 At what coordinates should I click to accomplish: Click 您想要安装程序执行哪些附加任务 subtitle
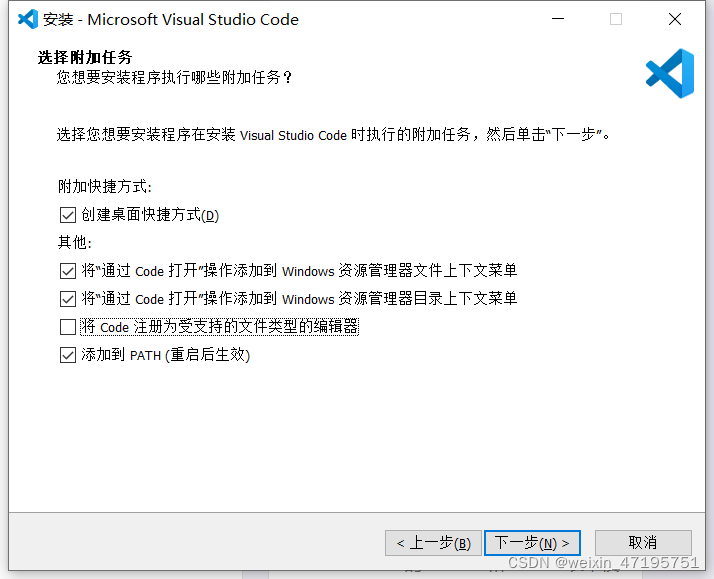(174, 77)
